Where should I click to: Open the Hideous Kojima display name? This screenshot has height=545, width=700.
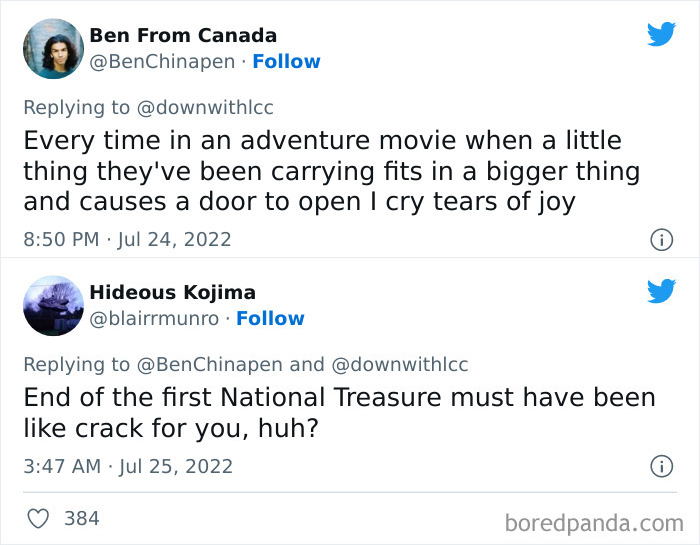coord(172,292)
